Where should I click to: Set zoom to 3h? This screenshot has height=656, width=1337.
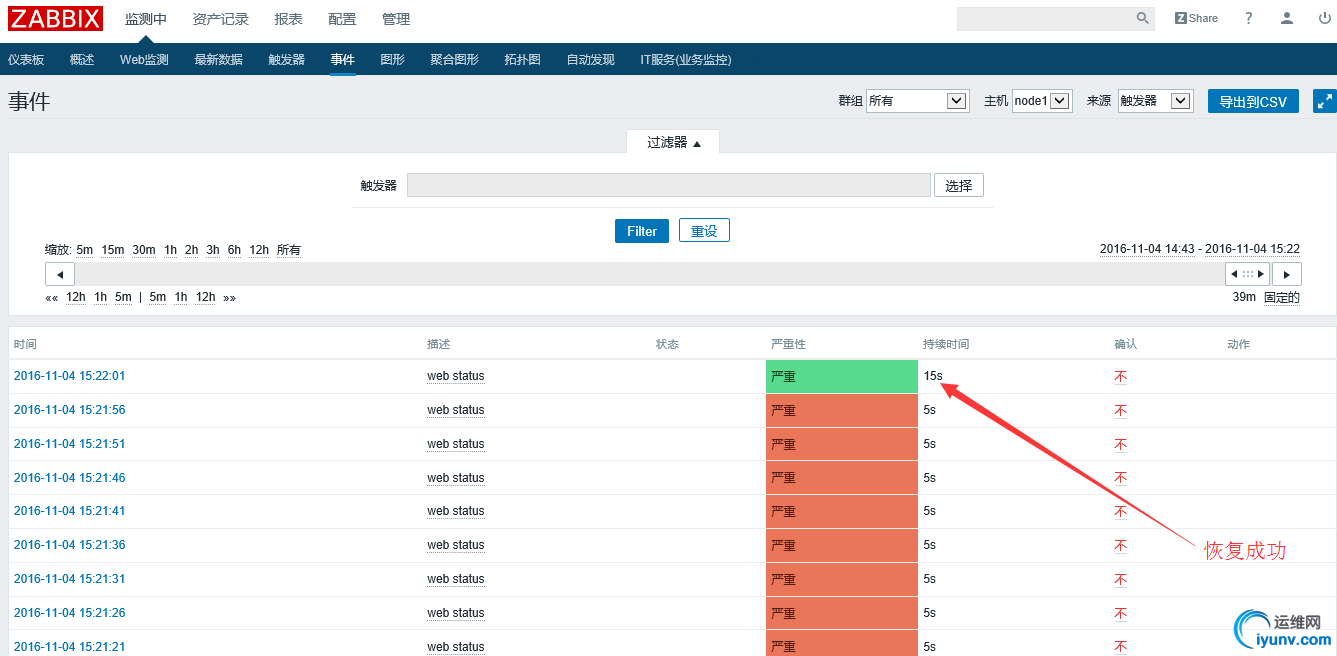coord(213,250)
